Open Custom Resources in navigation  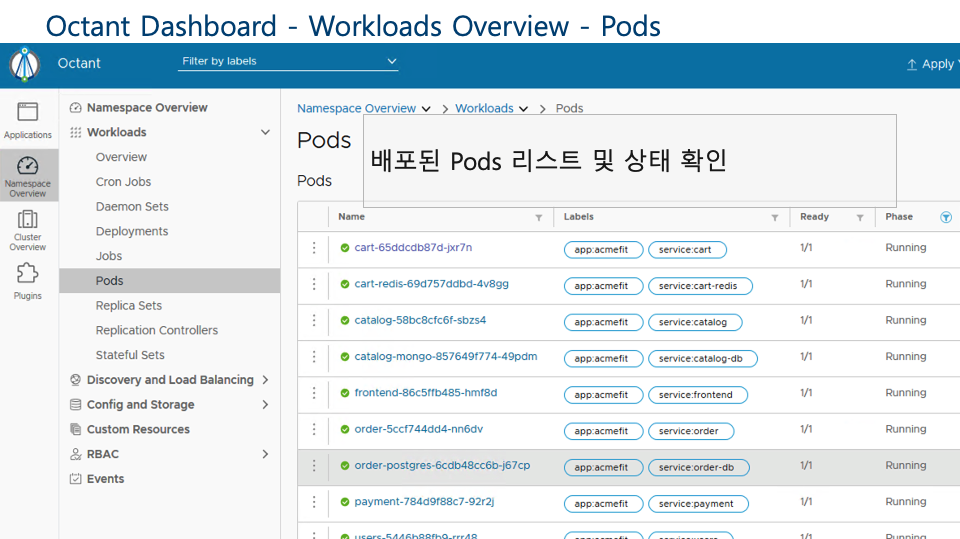(138, 429)
